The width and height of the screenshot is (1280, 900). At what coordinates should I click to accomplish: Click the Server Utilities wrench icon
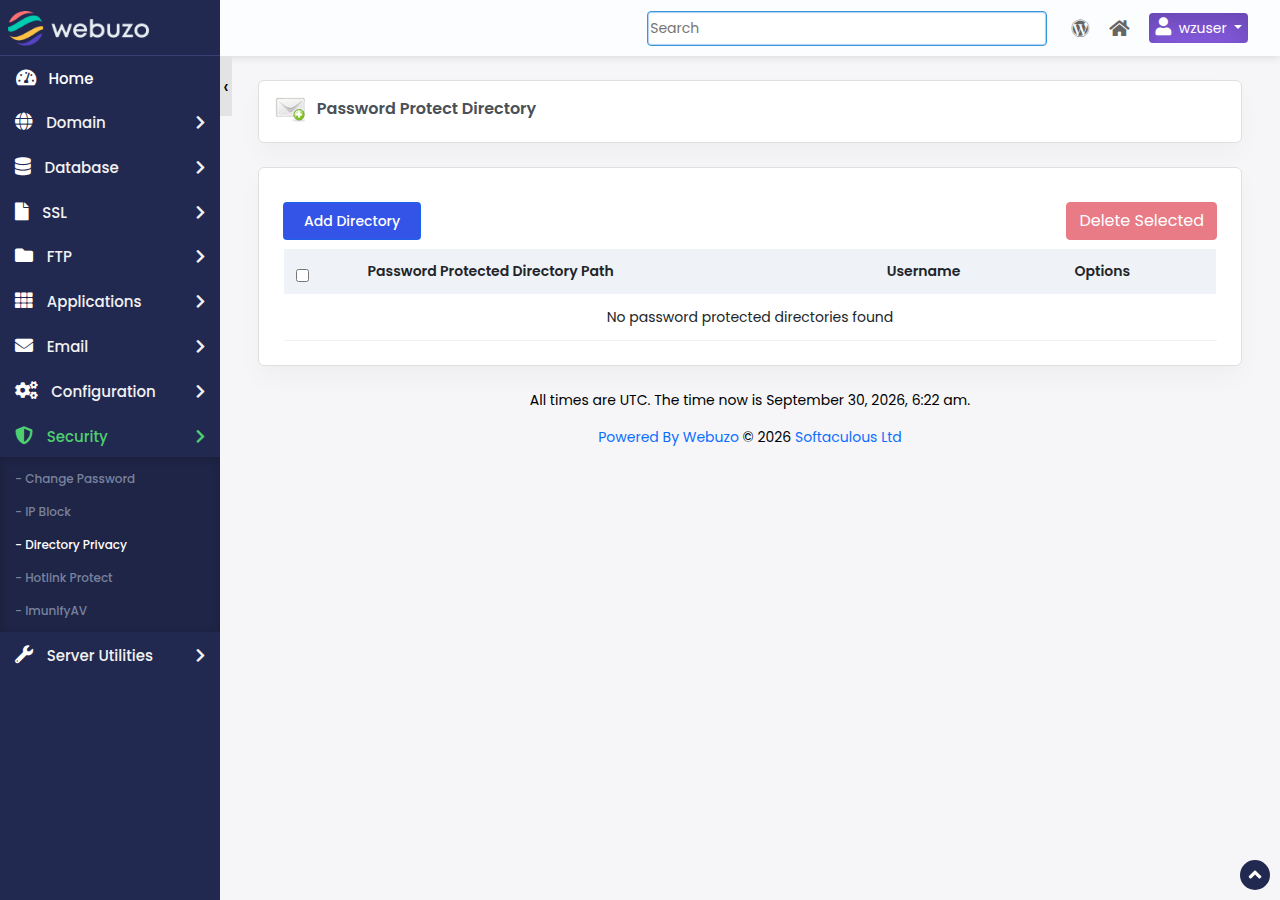[x=24, y=655]
